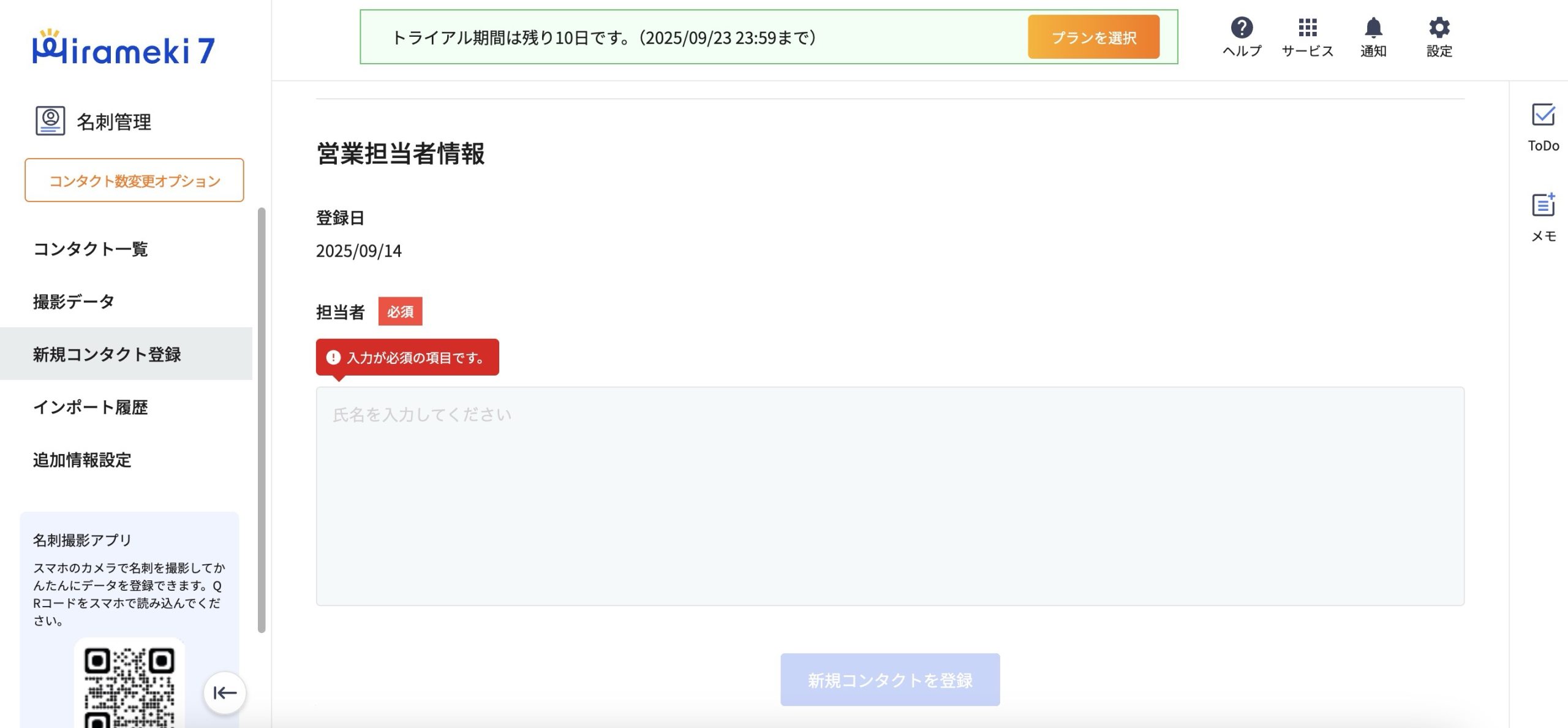Open インポート履歴 in the sidebar

tap(91, 407)
